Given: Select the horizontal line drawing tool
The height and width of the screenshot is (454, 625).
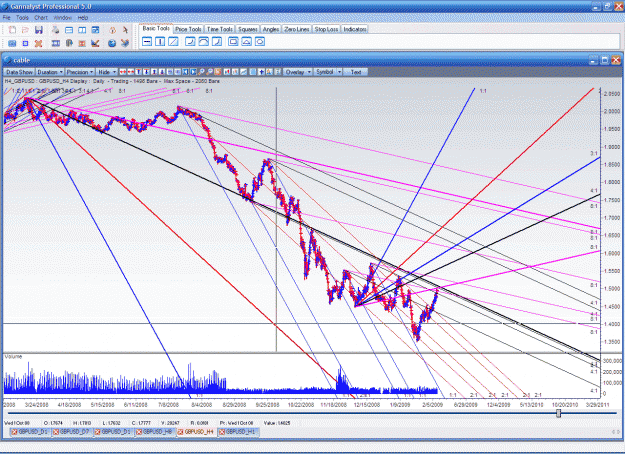Looking at the screenshot, I should click(147, 41).
